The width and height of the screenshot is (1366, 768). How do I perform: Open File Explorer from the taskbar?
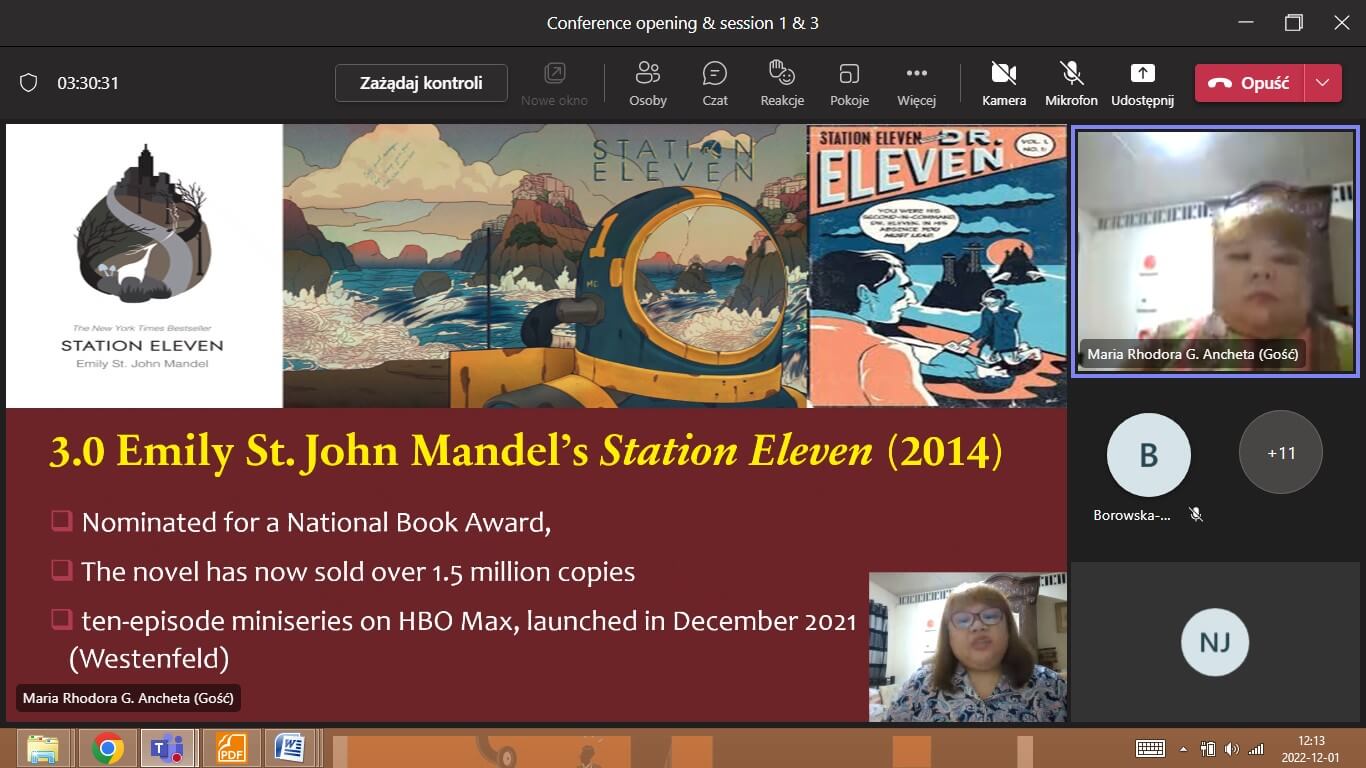tap(43, 748)
